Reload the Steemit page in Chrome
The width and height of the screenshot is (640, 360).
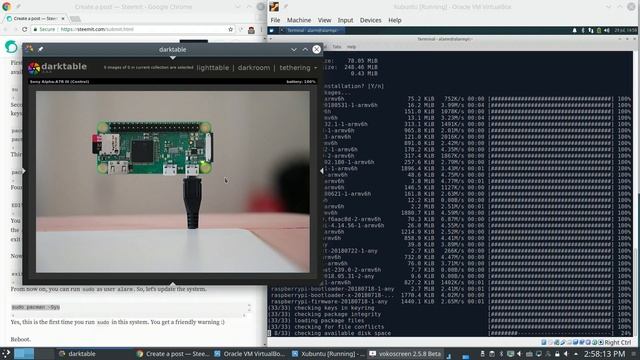pos(24,29)
